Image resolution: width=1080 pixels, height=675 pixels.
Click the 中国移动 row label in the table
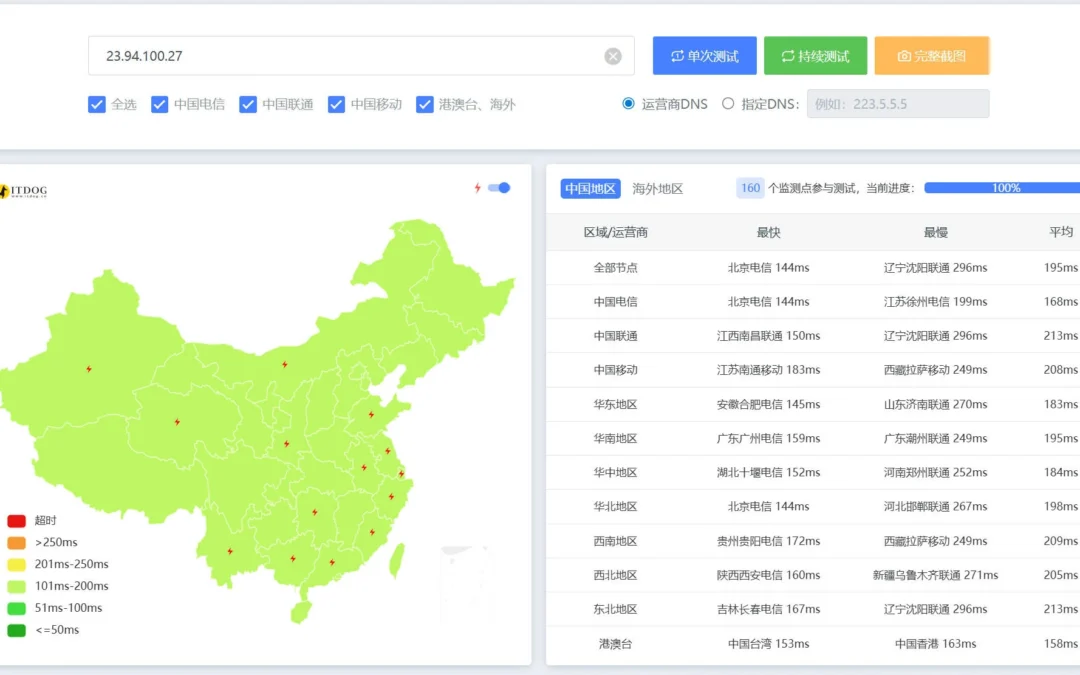click(x=615, y=370)
